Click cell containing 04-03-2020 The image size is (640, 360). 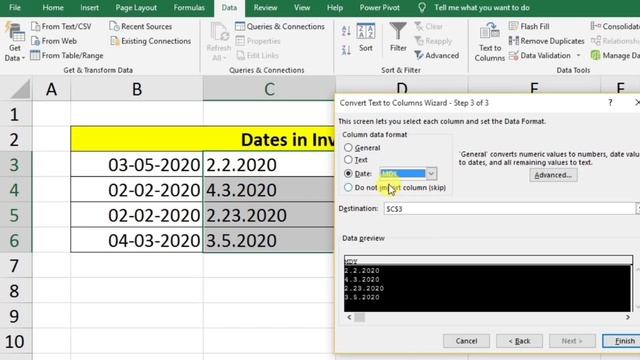pyautogui.click(x=137, y=240)
